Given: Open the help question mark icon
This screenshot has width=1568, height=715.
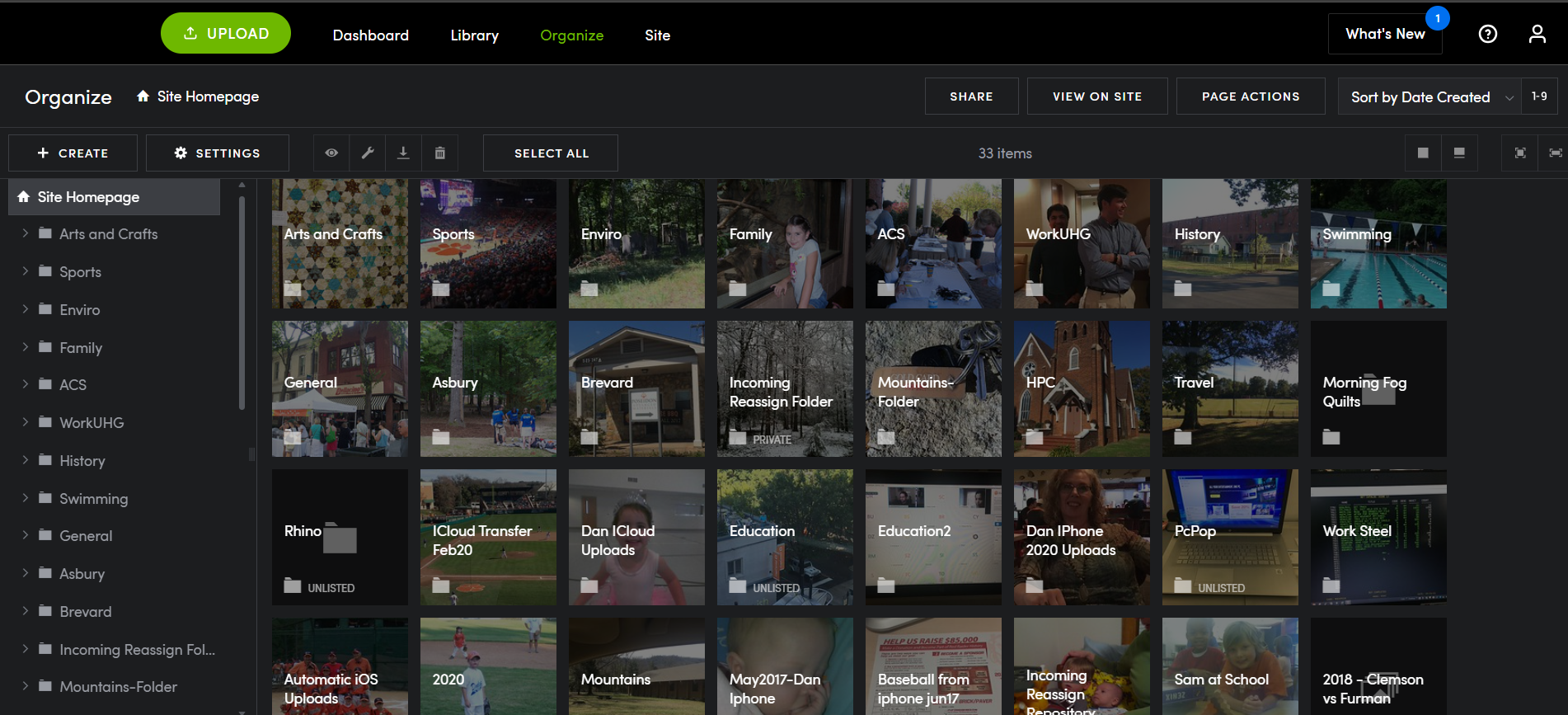Looking at the screenshot, I should pos(1487,34).
